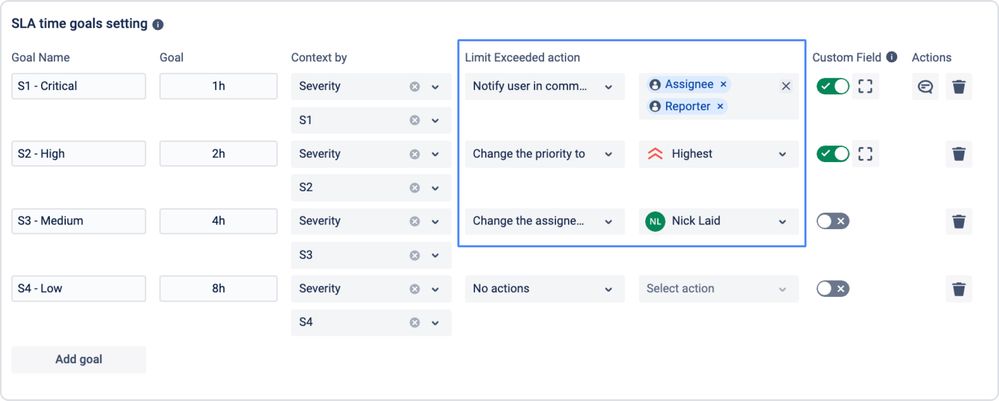The height and width of the screenshot is (401, 999).
Task: Click expand icon next to S2 custom field toggle
Action: [866, 154]
